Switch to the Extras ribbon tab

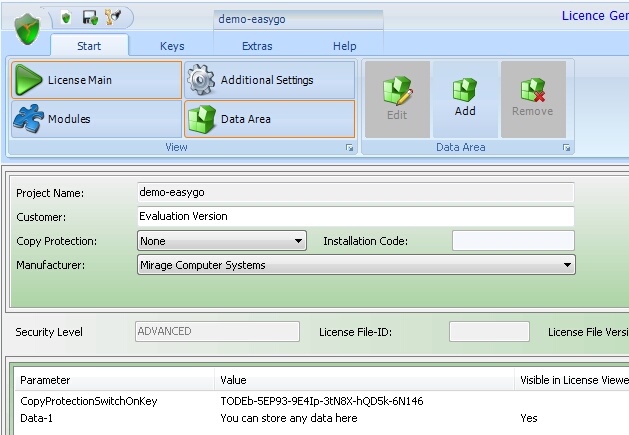coord(257,46)
